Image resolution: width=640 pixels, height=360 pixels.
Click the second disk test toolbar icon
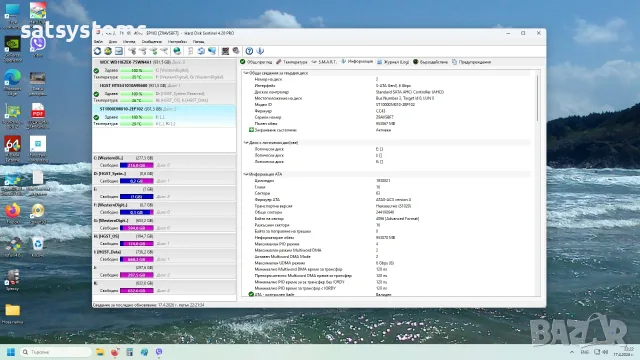(x=143, y=51)
